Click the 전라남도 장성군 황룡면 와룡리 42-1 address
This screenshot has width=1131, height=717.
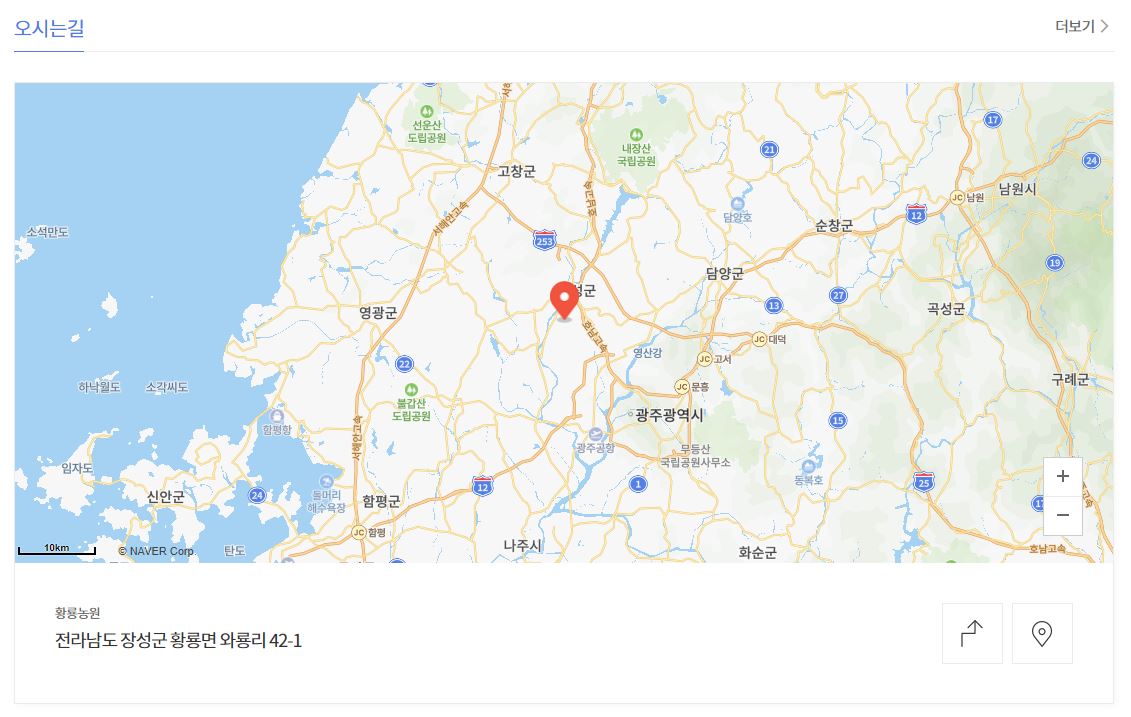coord(178,641)
